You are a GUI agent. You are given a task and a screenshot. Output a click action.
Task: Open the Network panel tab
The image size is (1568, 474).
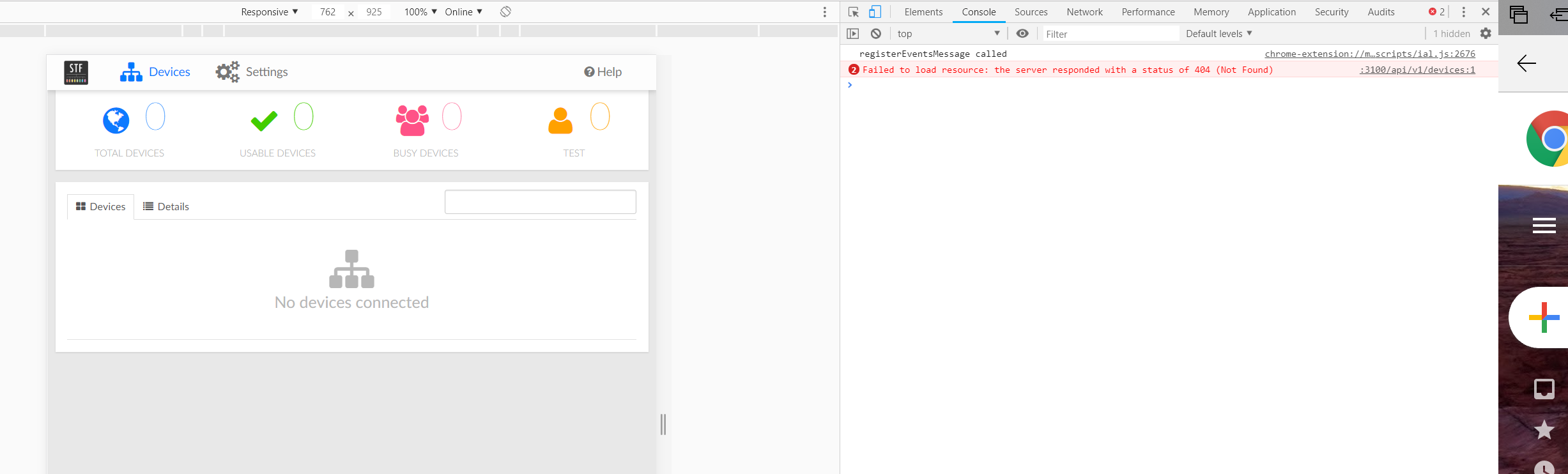point(1084,12)
